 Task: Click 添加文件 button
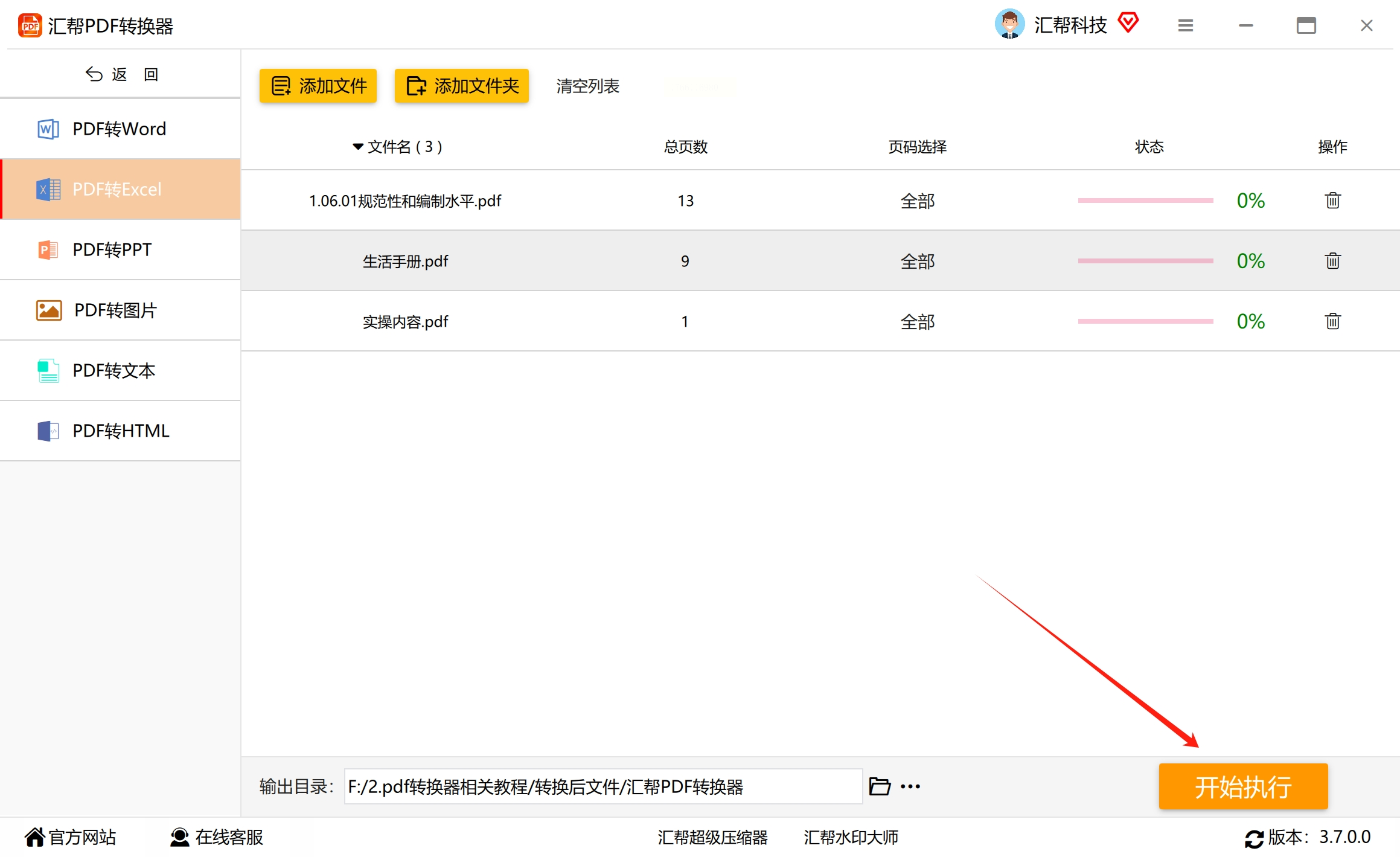click(318, 86)
